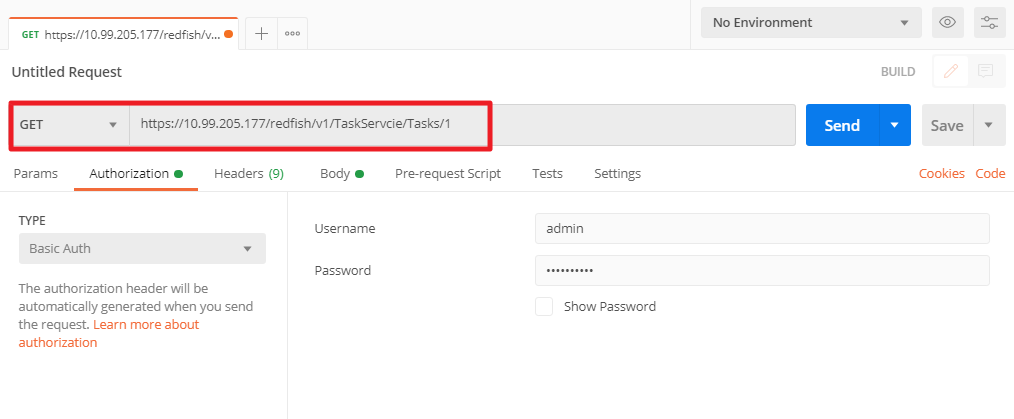Enable the Show Password checkbox
Image resolution: width=1014 pixels, height=419 pixels.
click(x=544, y=307)
